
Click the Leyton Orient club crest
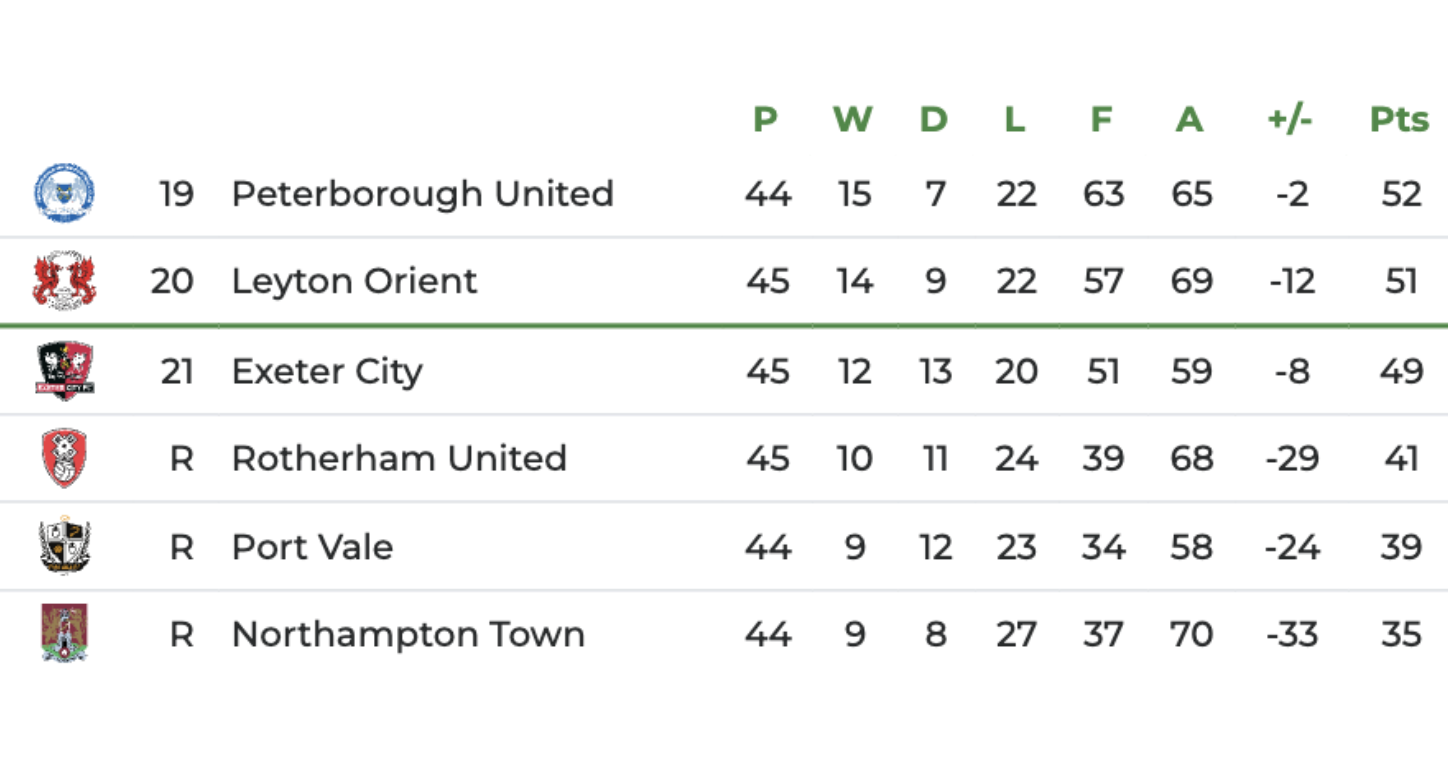coord(65,281)
